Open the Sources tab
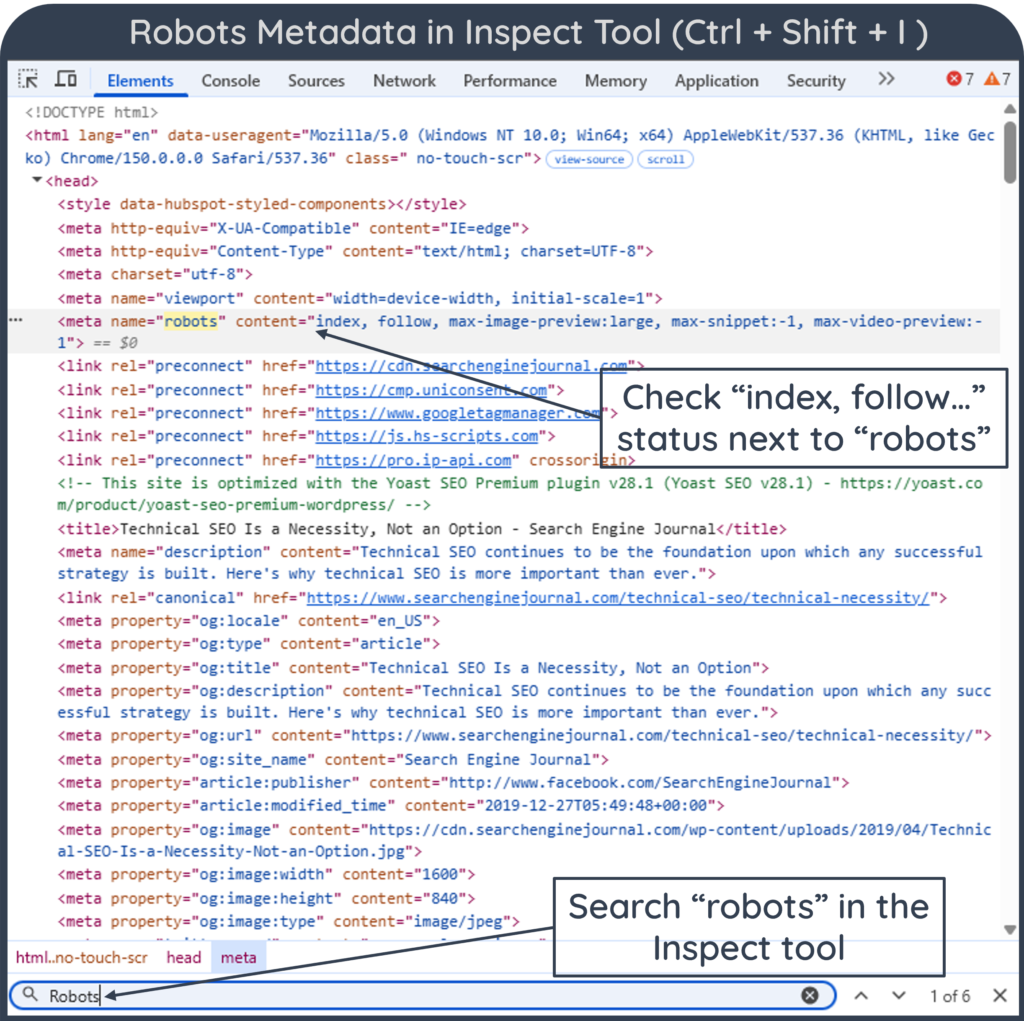Image resolution: width=1024 pixels, height=1021 pixels. 316,81
